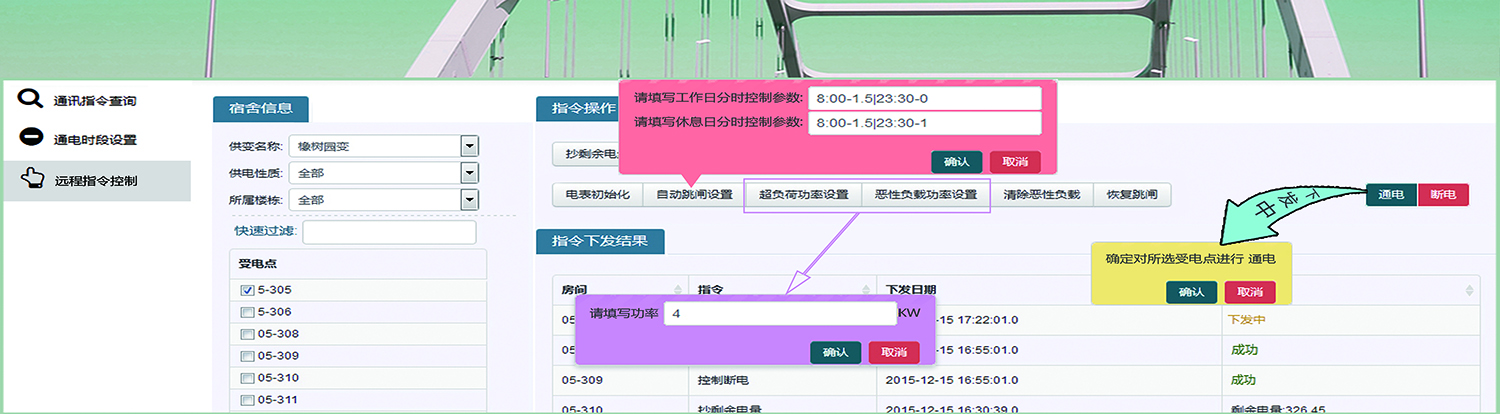Open 通电时段设置 menu item
Viewport: 1500px width, 414px height.
[x=95, y=140]
